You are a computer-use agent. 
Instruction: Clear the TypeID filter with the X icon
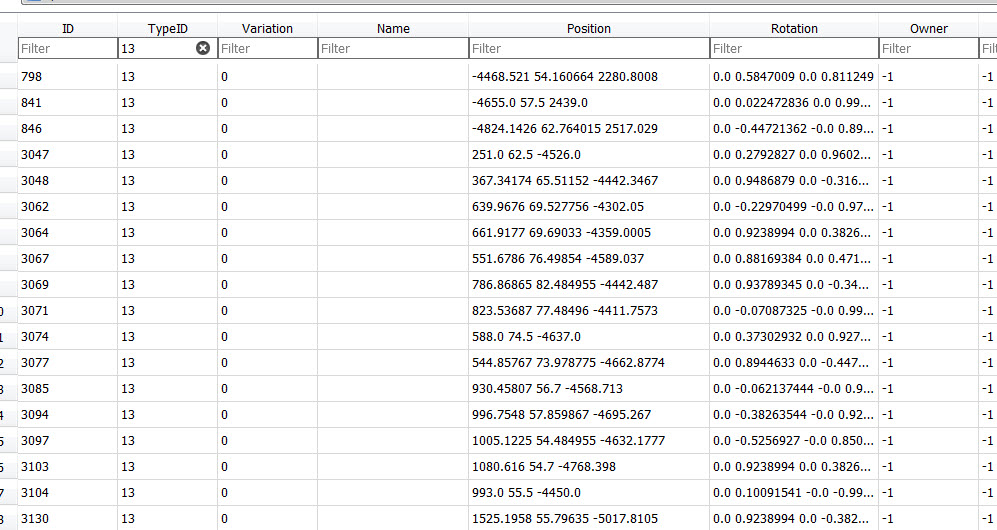click(x=203, y=48)
